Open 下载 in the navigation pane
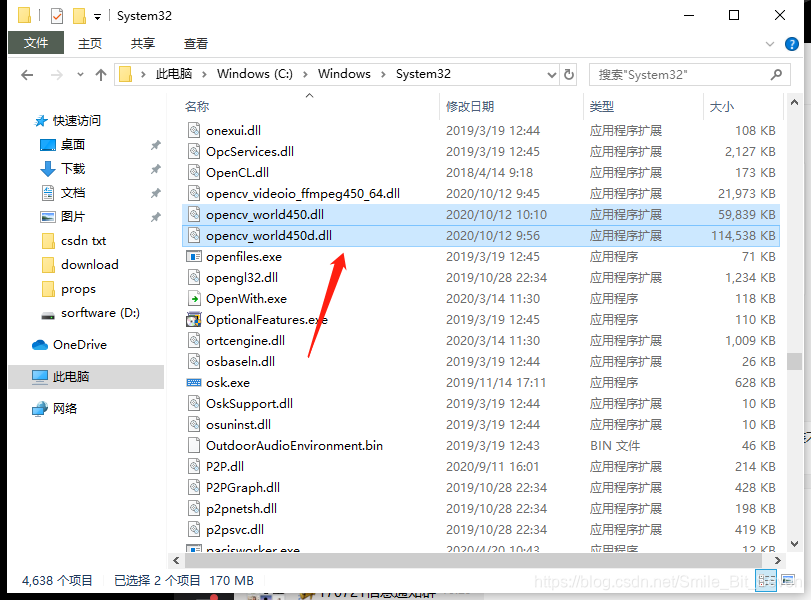The height and width of the screenshot is (600, 811). coord(72,169)
